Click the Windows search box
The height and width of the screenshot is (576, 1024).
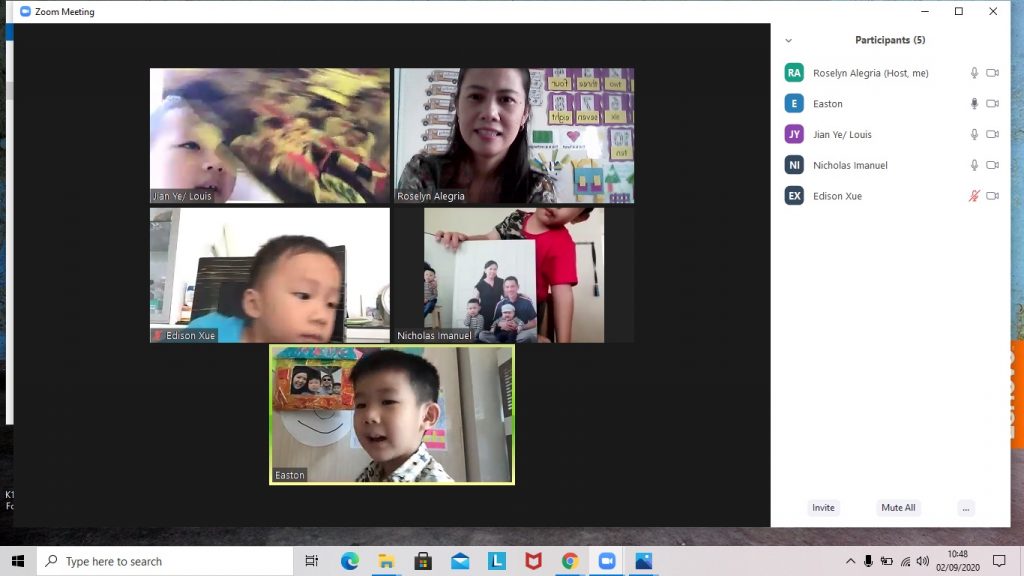click(x=165, y=561)
